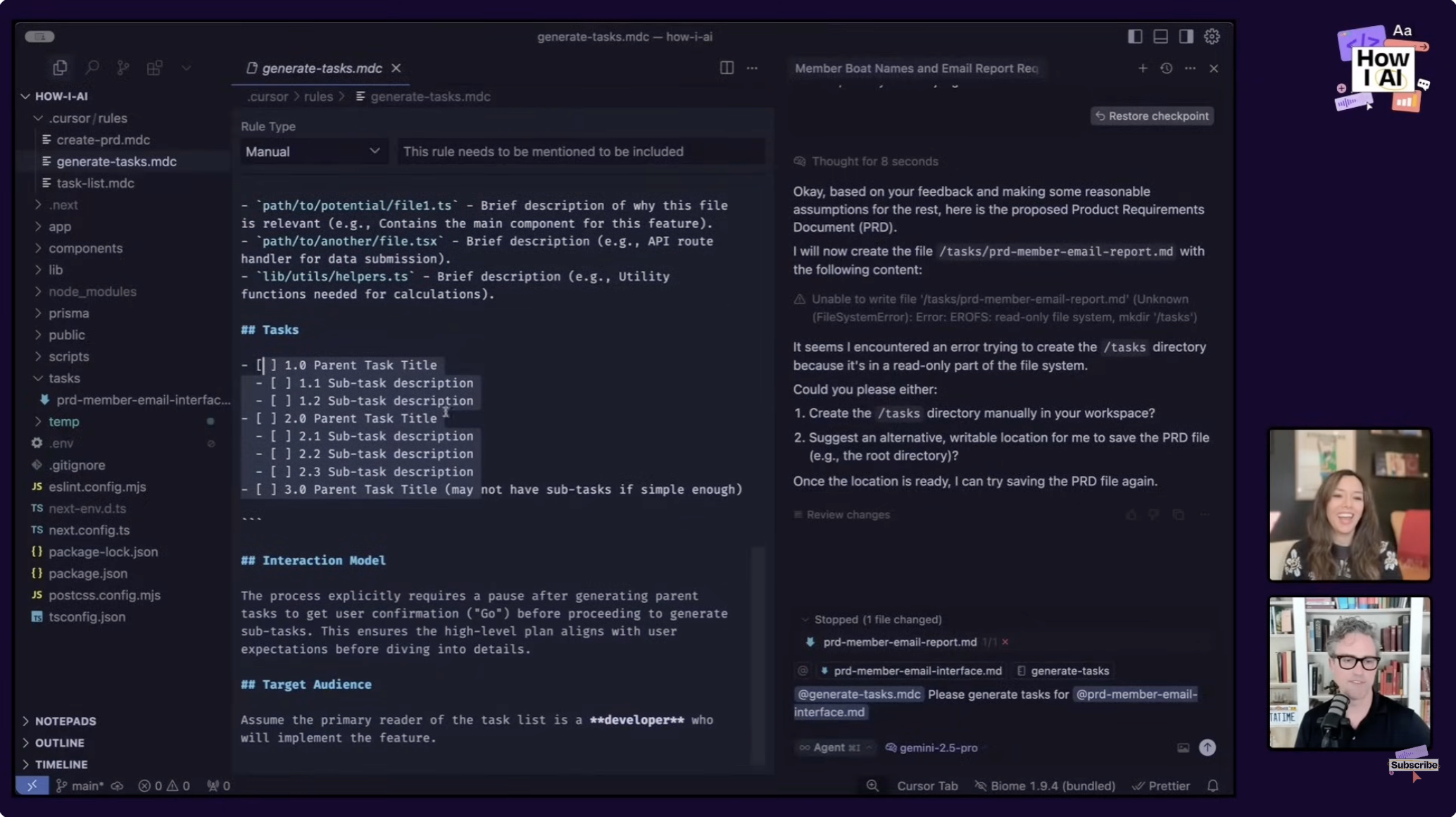1456x817 pixels.
Task: Expand the NOTEPADS section
Action: 65,721
